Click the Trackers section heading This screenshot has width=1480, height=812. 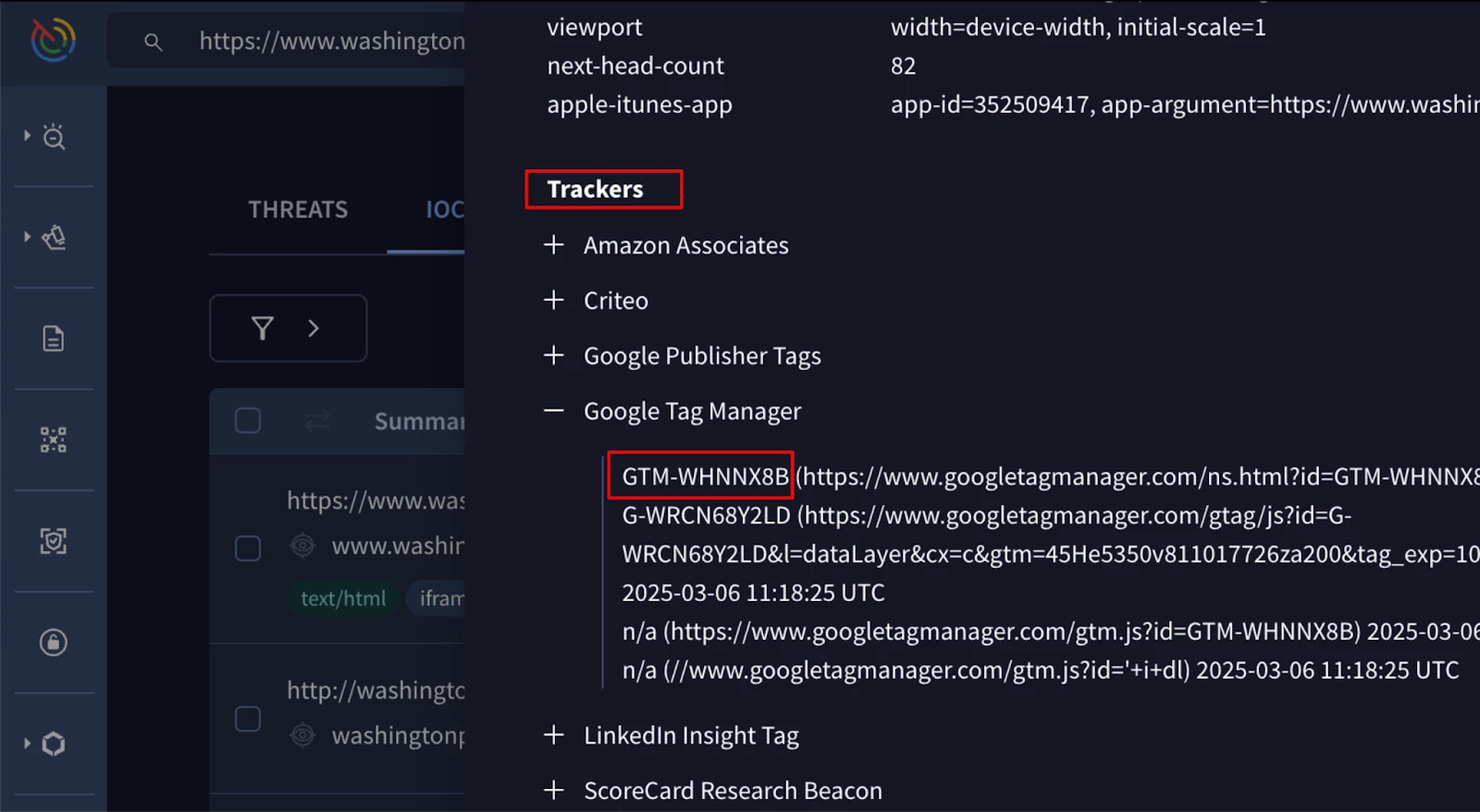(x=595, y=189)
